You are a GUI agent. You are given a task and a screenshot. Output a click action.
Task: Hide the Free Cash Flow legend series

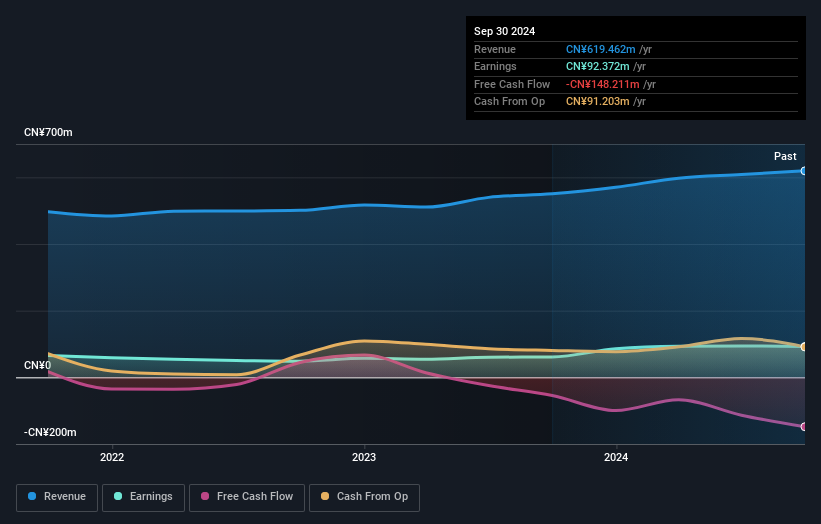[247, 496]
